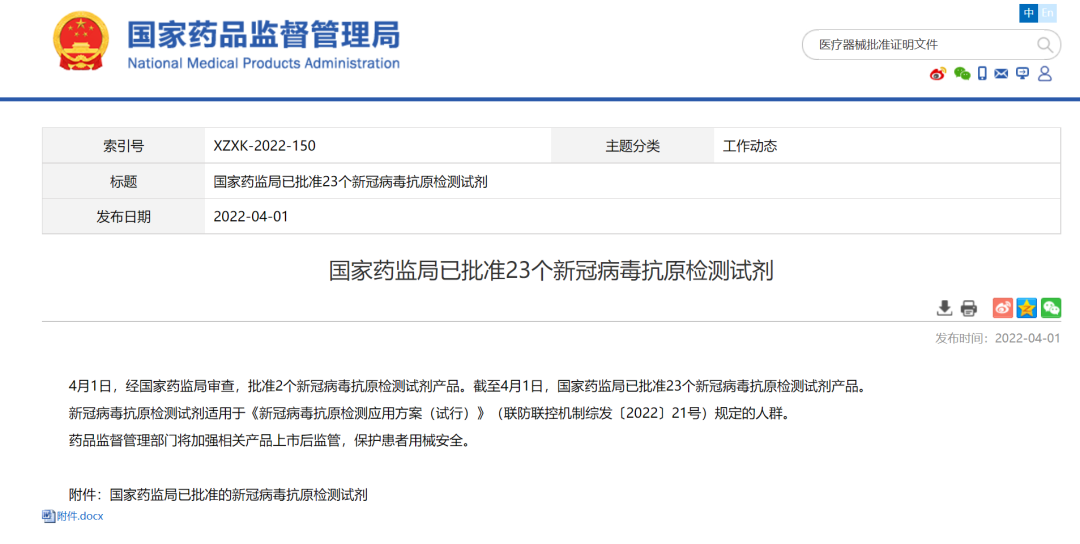
Task: Click the Word file icon beside 附件.docx
Action: pyautogui.click(x=48, y=516)
